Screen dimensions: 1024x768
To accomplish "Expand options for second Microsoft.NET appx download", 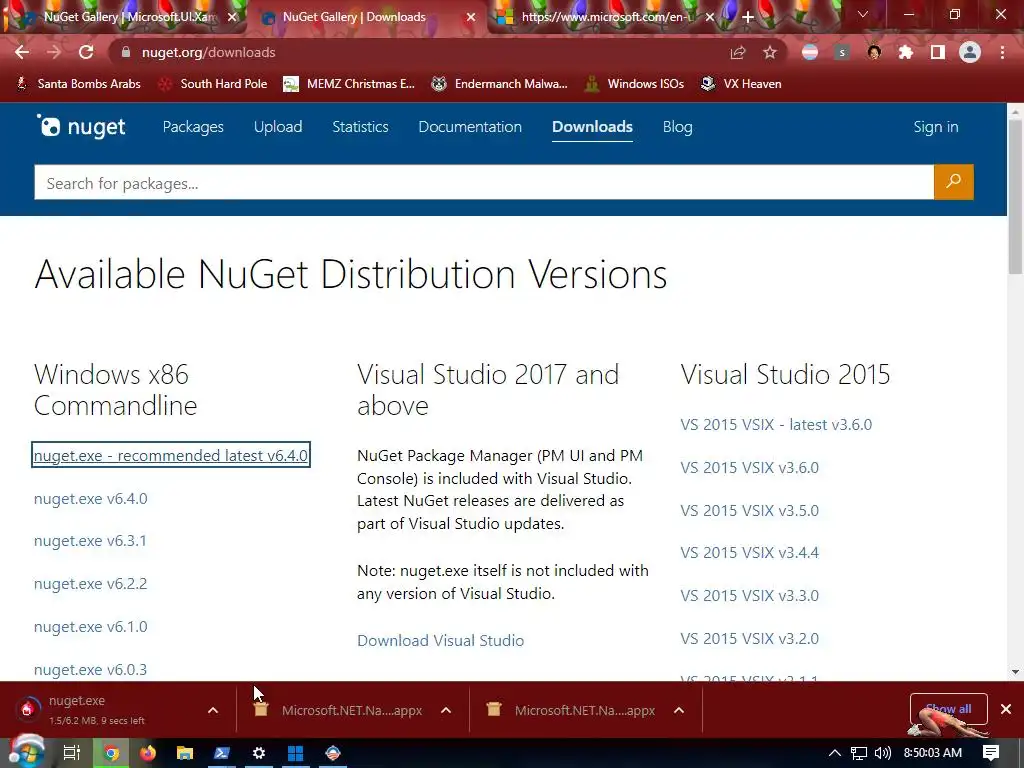I will click(x=679, y=710).
